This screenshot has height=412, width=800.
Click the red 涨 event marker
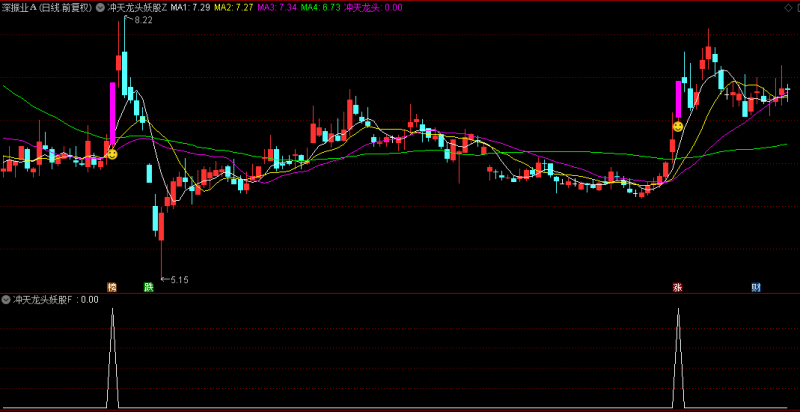point(678,287)
